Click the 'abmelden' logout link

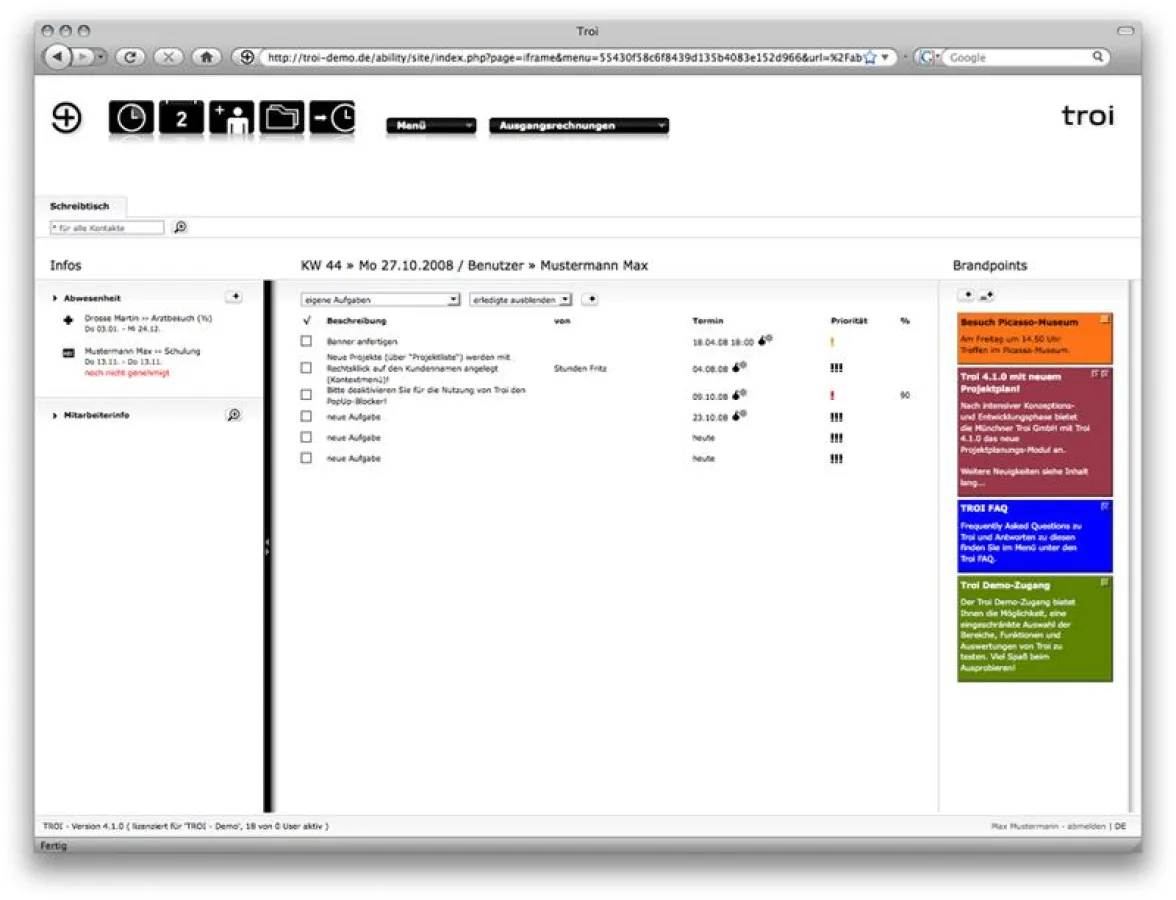coord(1089,826)
